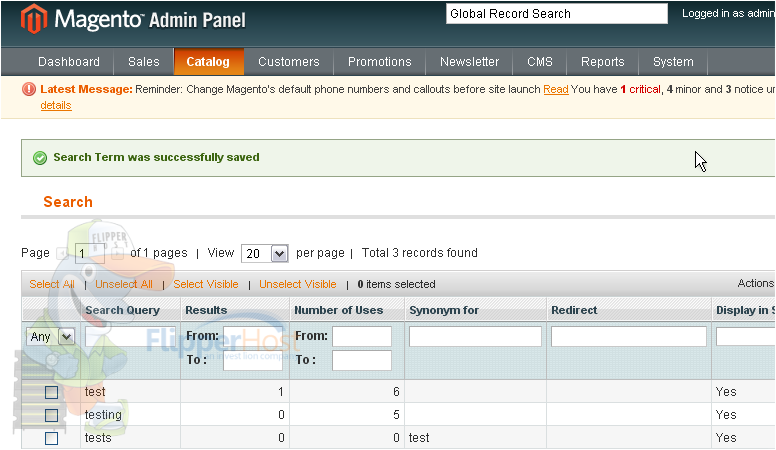The height and width of the screenshot is (450, 776).
Task: Sort by Number of Uses column
Action: point(339,310)
